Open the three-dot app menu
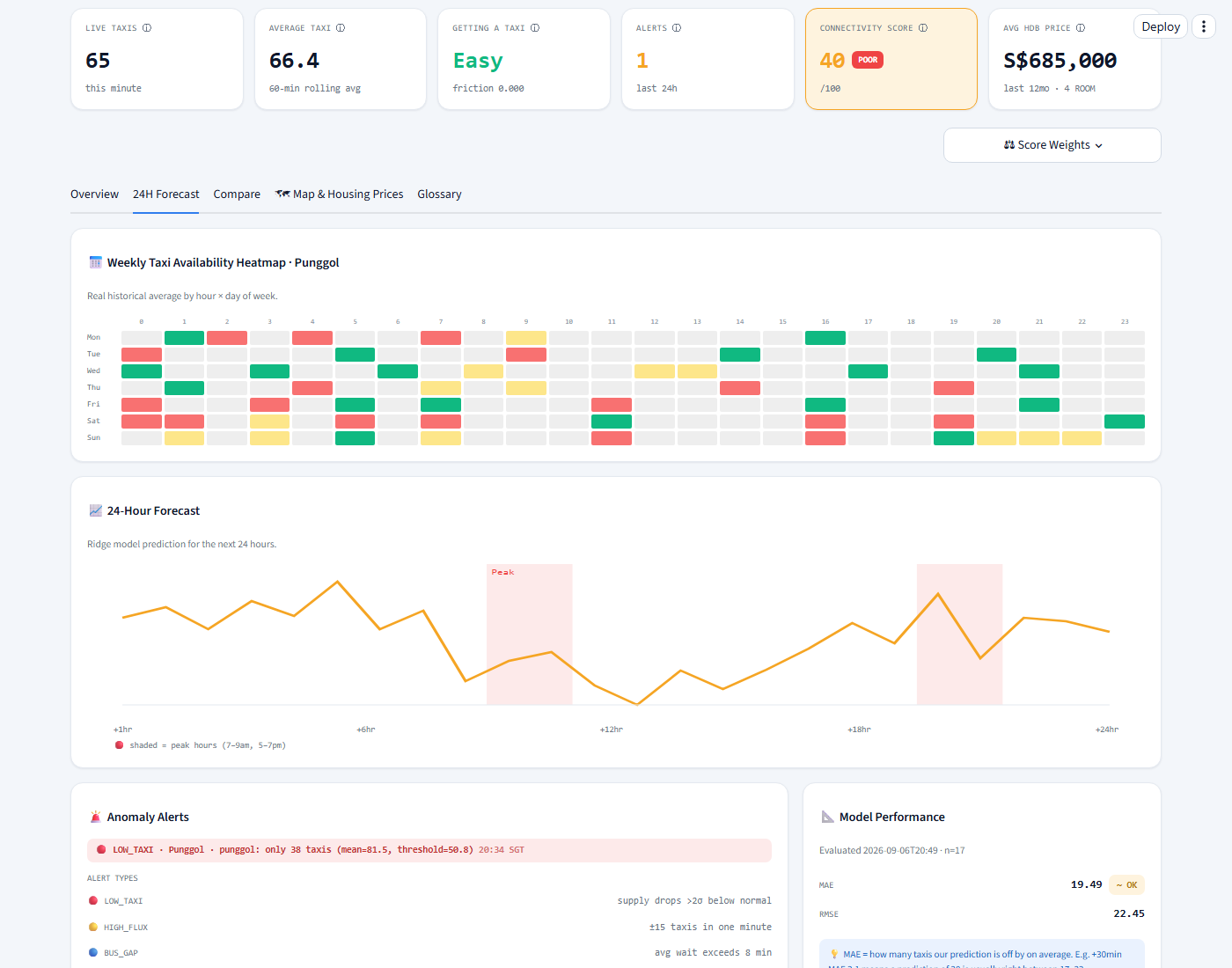1232x968 pixels. [x=1204, y=26]
